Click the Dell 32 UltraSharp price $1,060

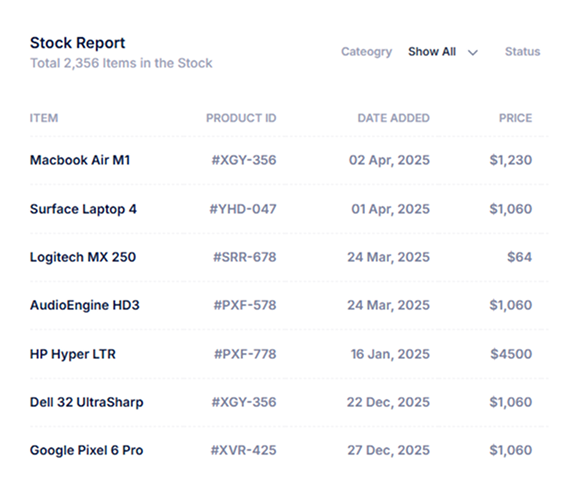pos(511,402)
